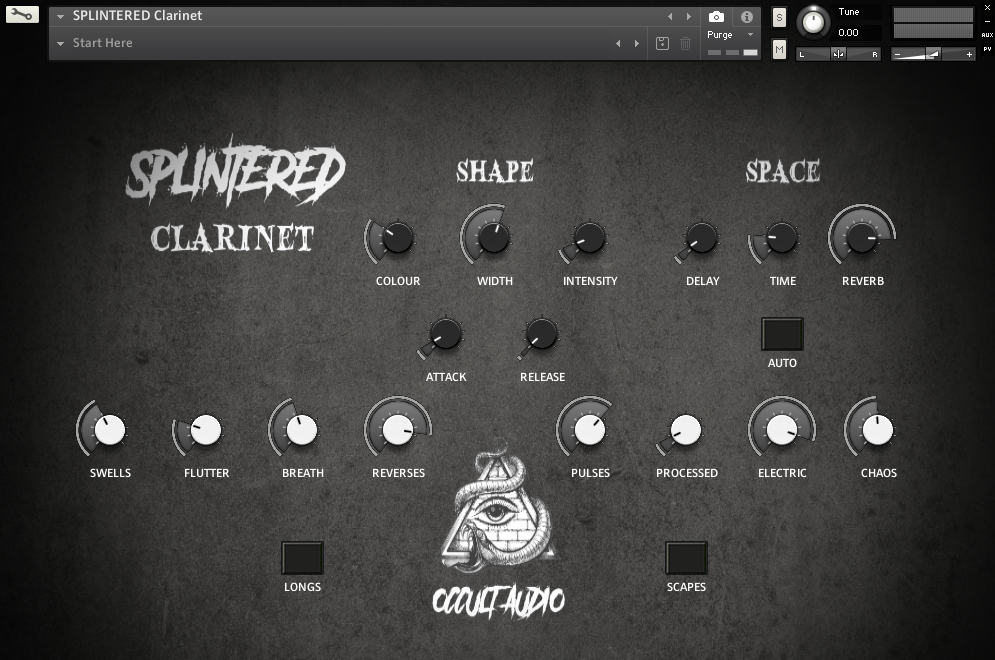Go to the next snapshot arrow
995x660 pixels.
[636, 43]
